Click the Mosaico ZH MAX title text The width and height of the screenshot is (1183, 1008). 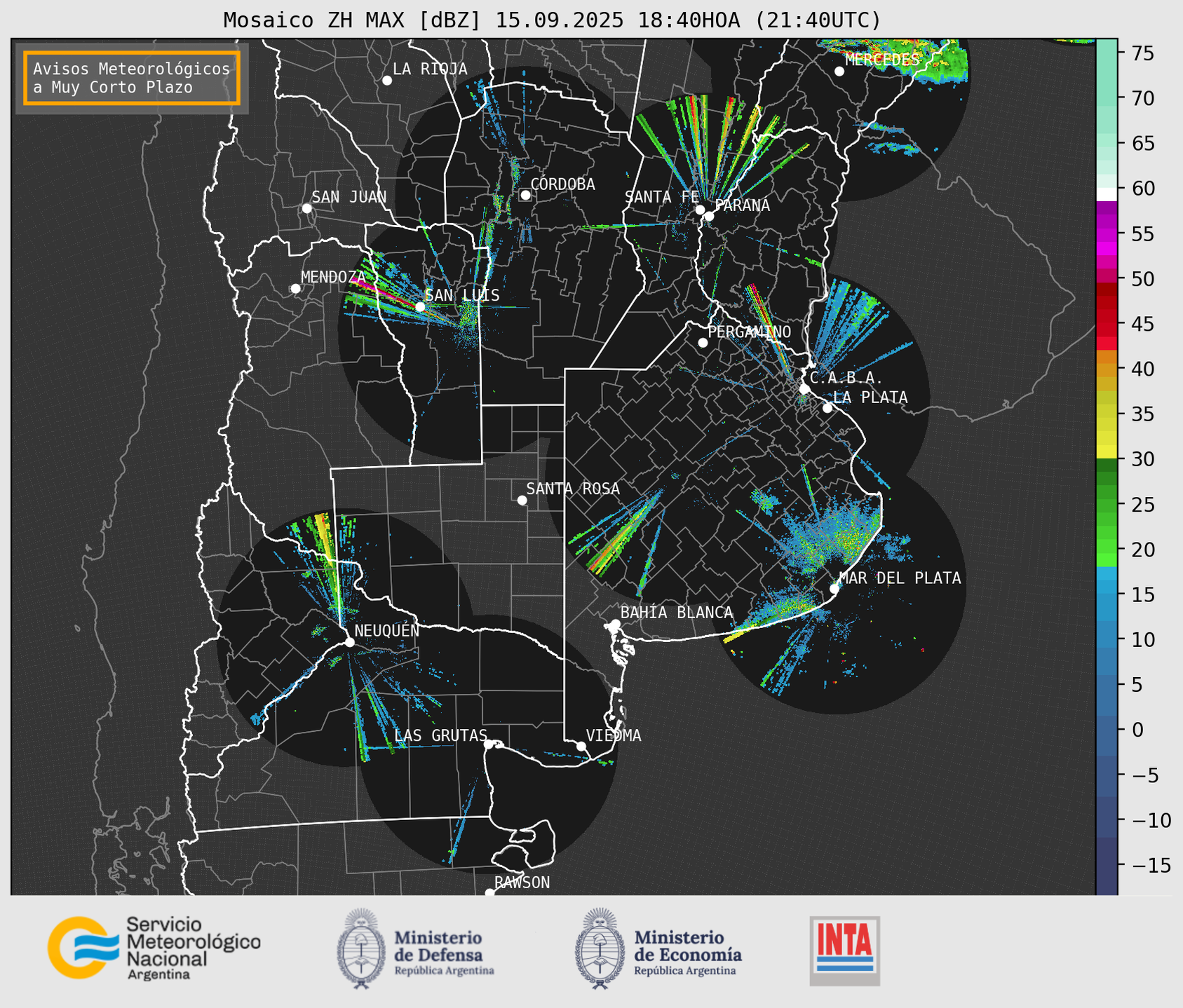551,20
